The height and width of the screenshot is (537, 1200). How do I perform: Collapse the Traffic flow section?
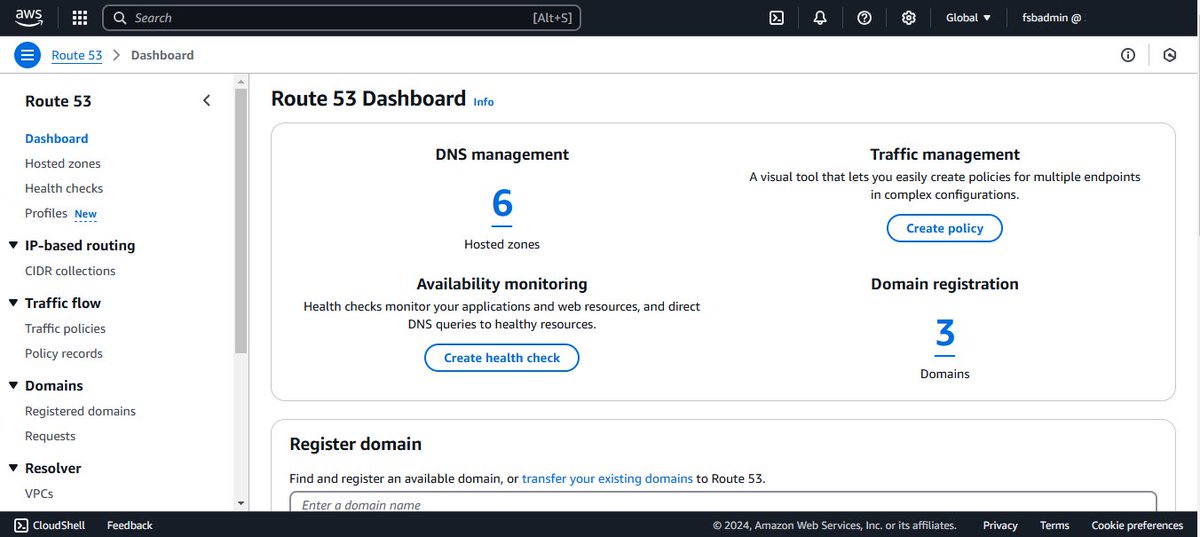click(12, 303)
